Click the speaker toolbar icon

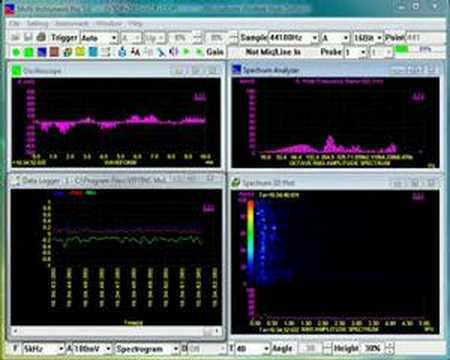[x=174, y=52]
